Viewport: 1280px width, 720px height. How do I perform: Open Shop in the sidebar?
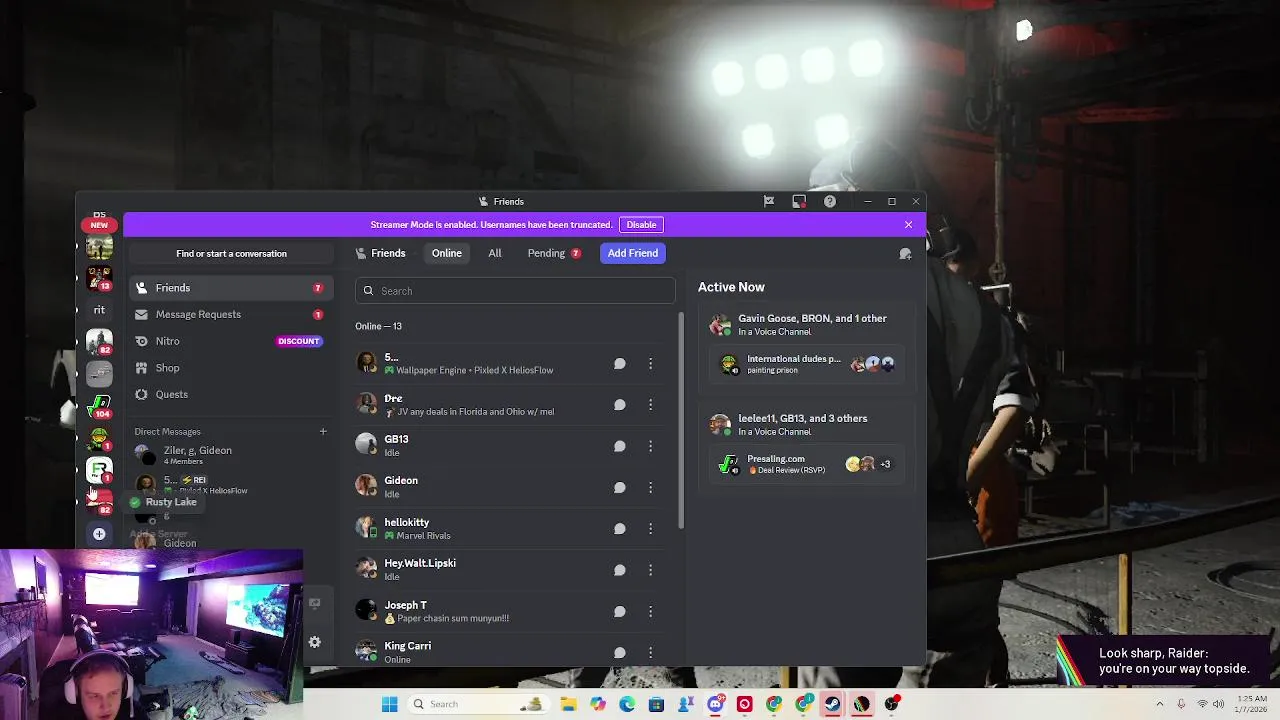tap(230, 368)
